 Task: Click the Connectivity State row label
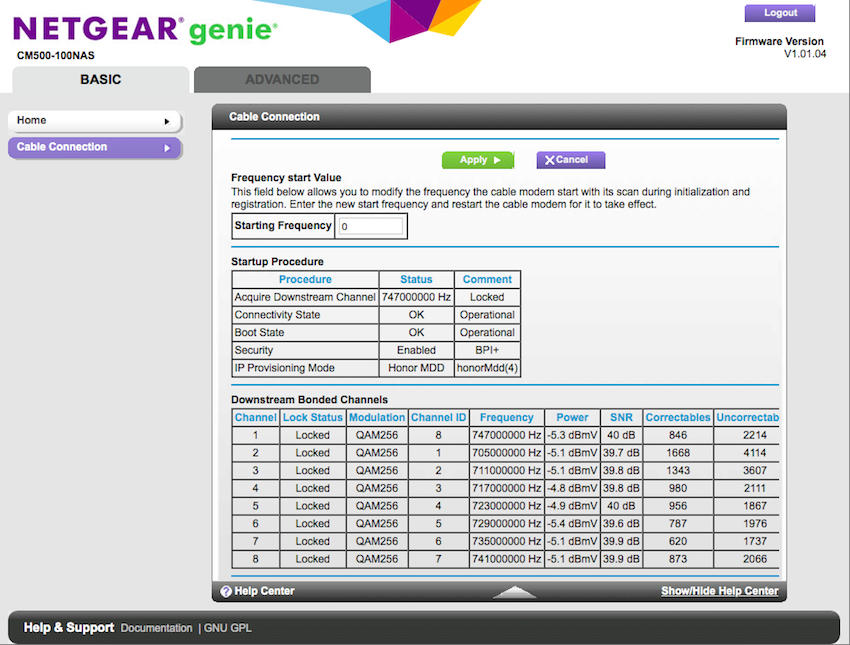[x=277, y=315]
